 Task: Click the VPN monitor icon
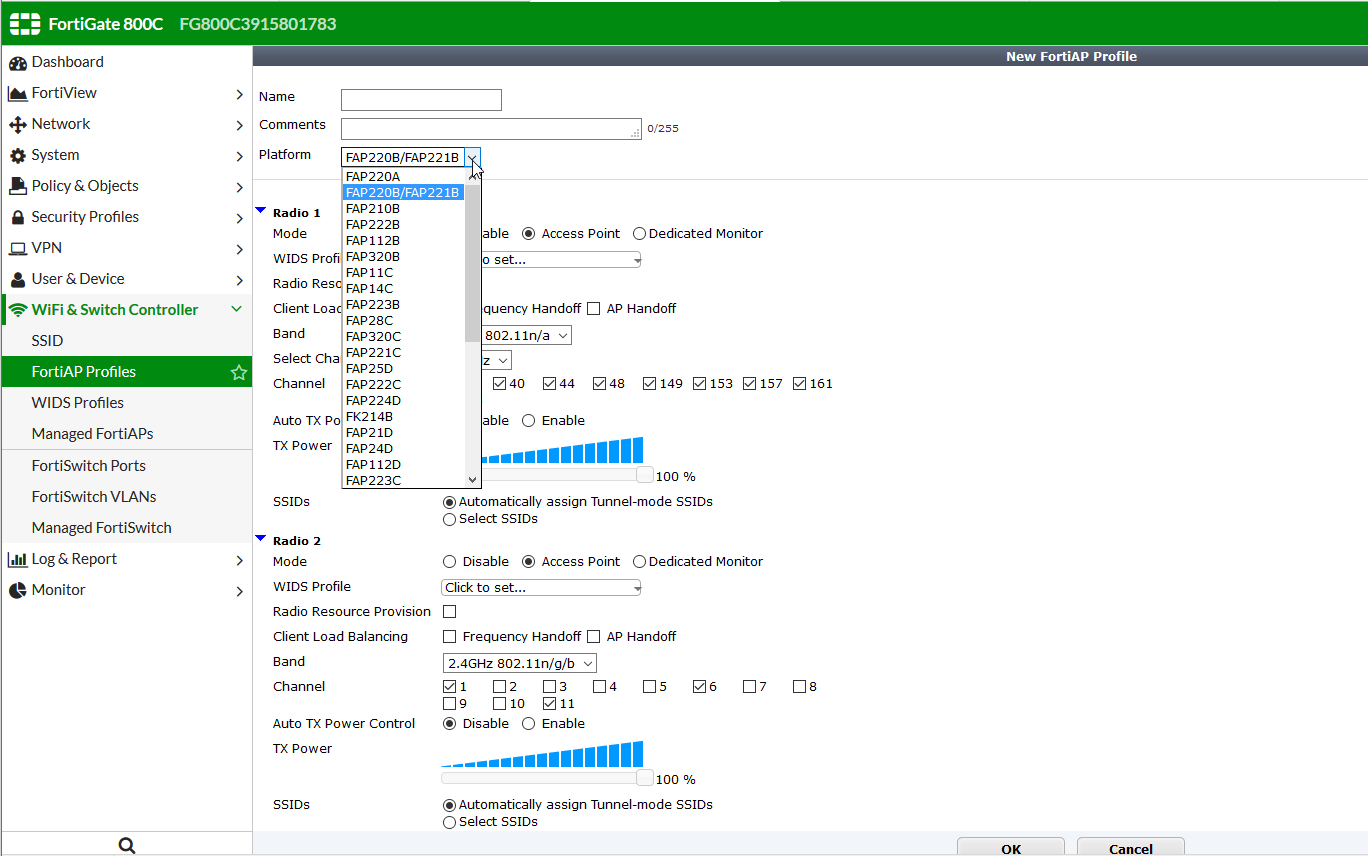pyautogui.click(x=17, y=249)
